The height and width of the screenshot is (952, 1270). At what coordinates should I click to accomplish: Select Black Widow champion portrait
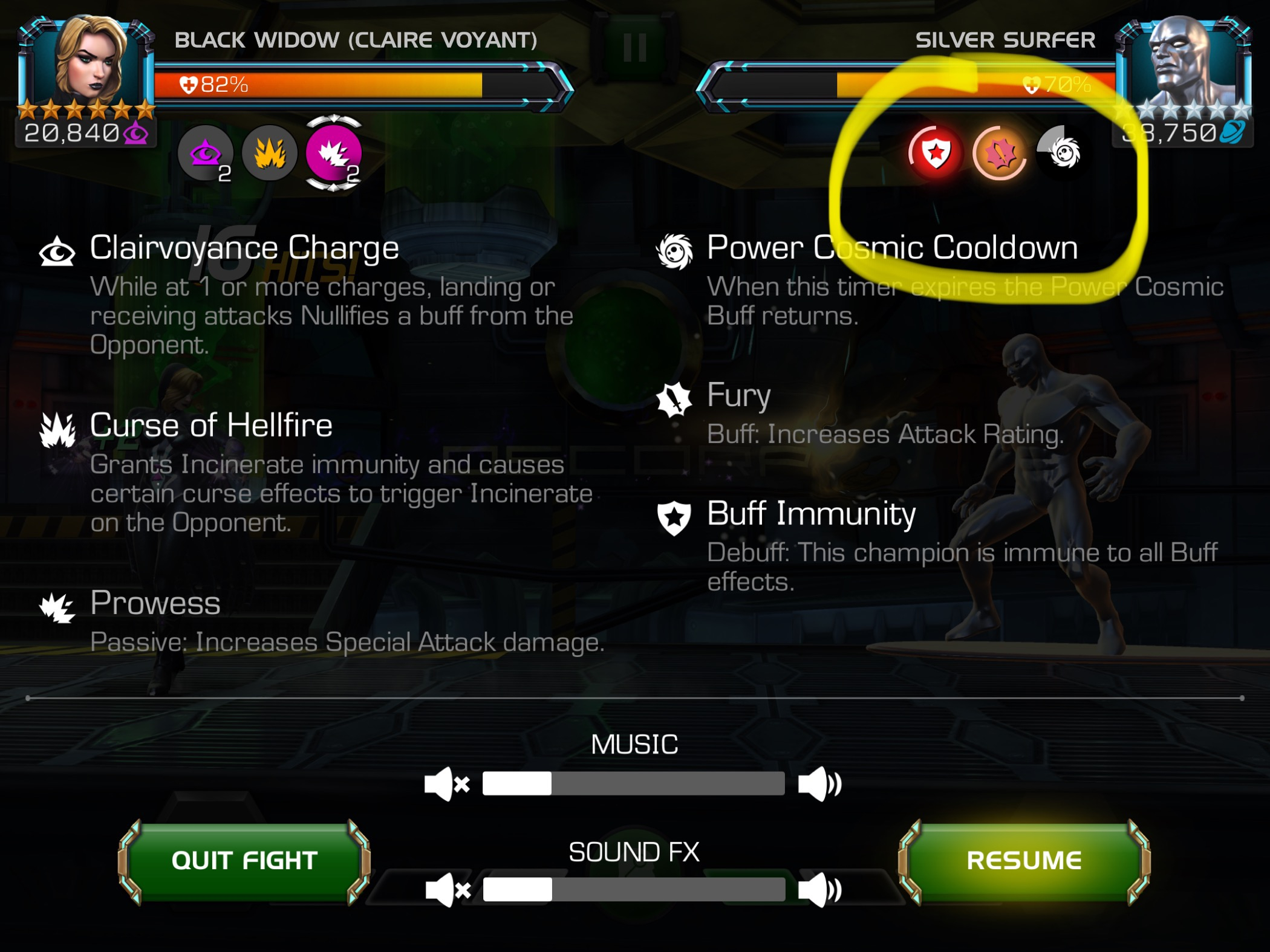pos(88,63)
